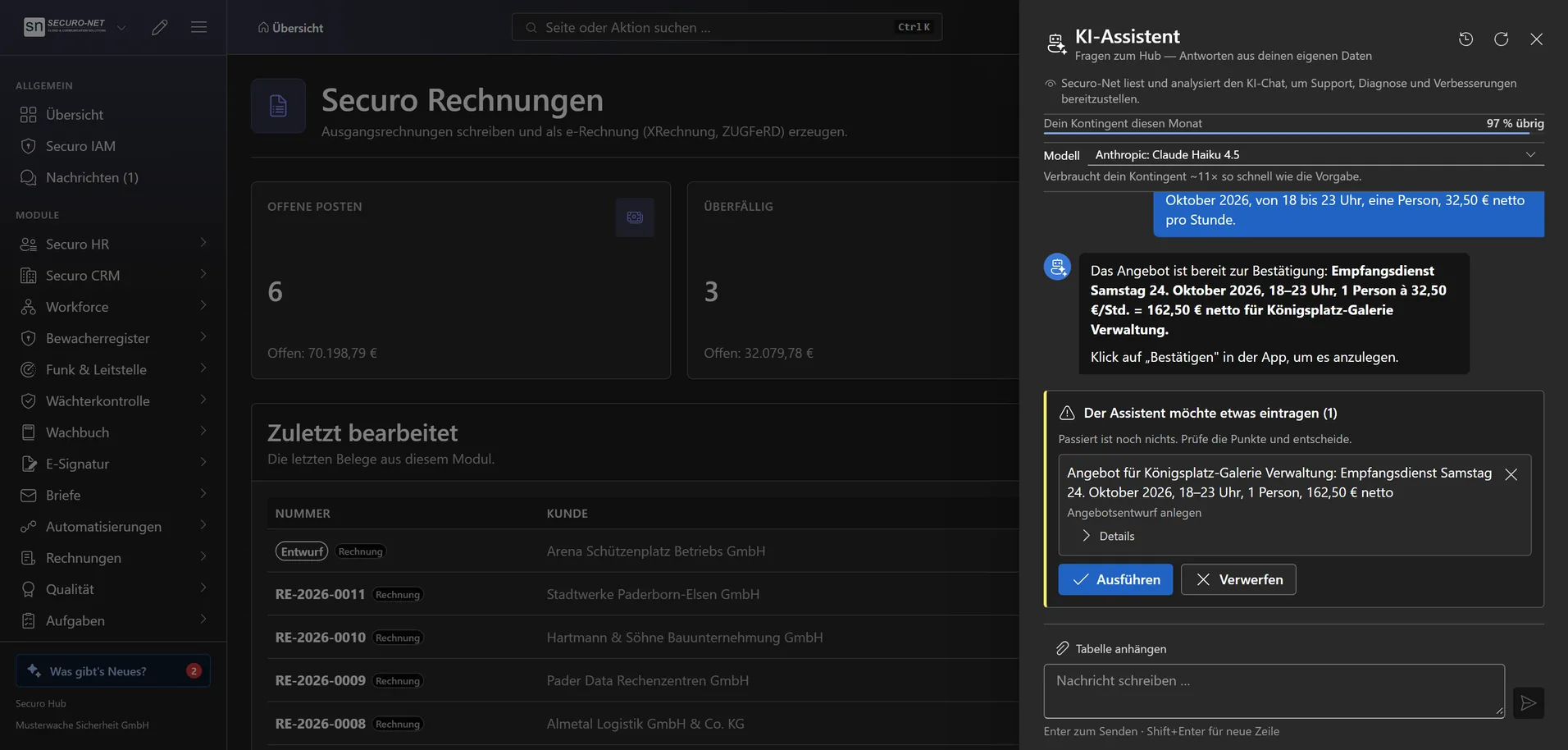Click the Briefe envelope icon
Screen dimensions: 1568x750
coord(29,496)
